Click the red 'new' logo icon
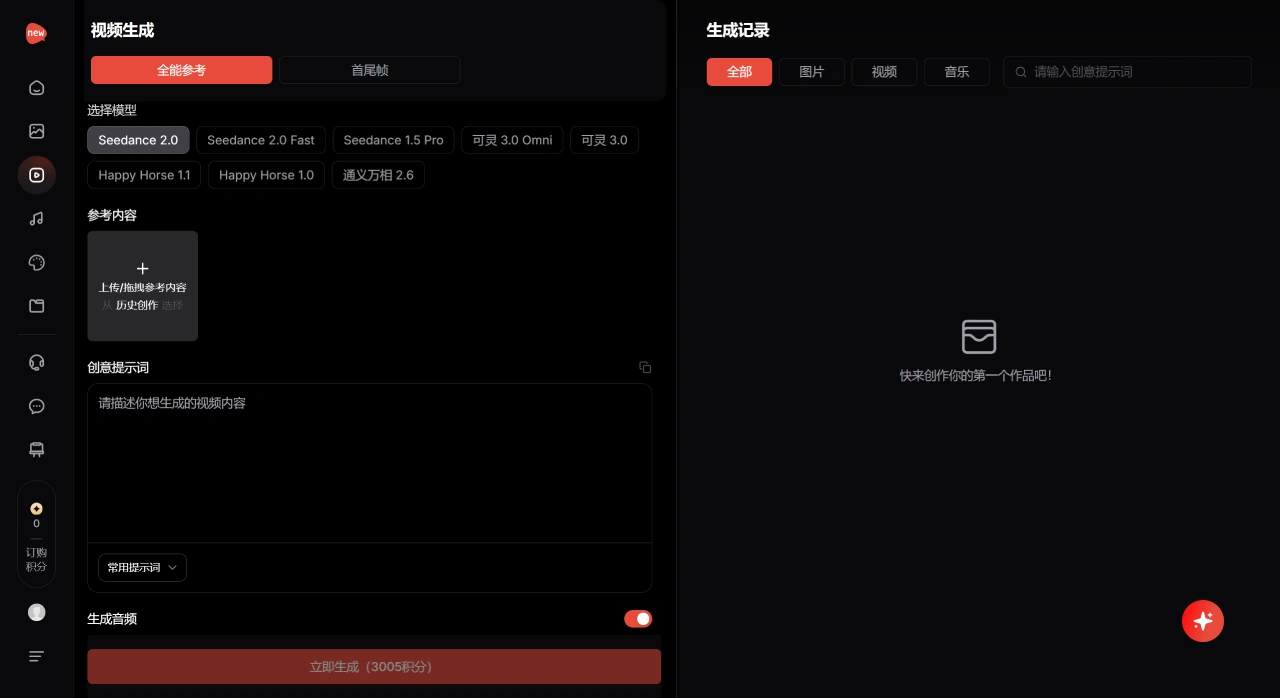 coord(36,33)
